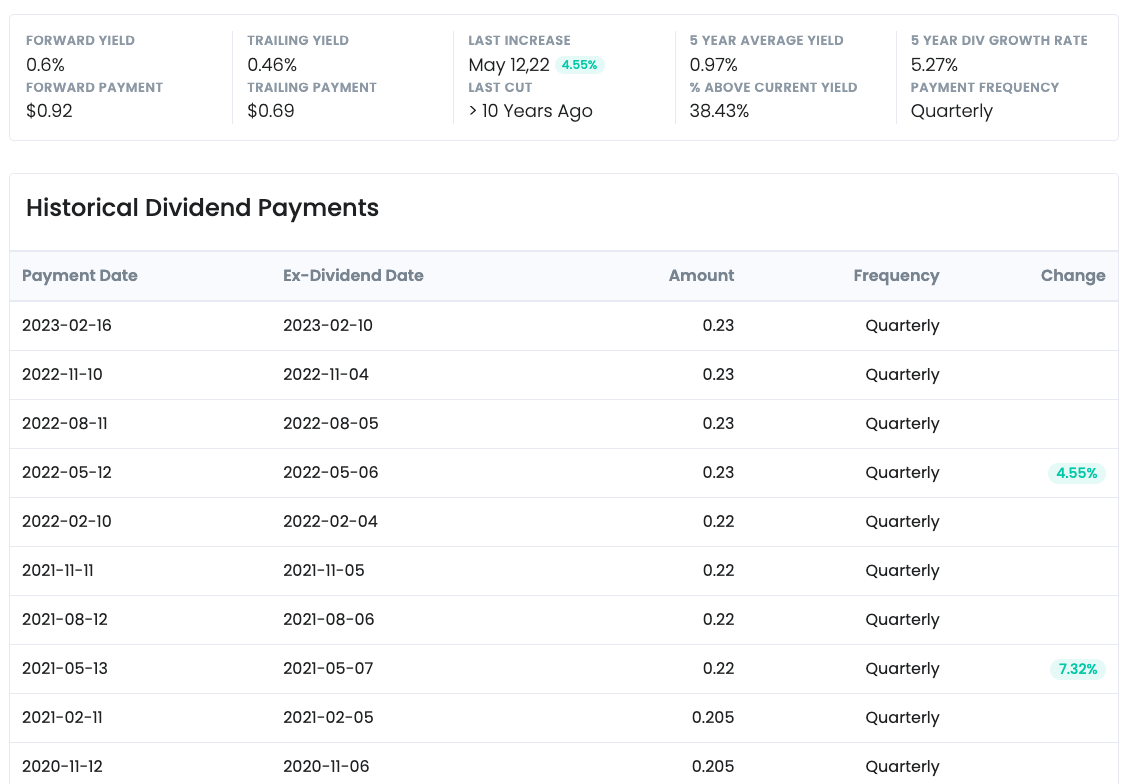Click the Amount column header

701,276
